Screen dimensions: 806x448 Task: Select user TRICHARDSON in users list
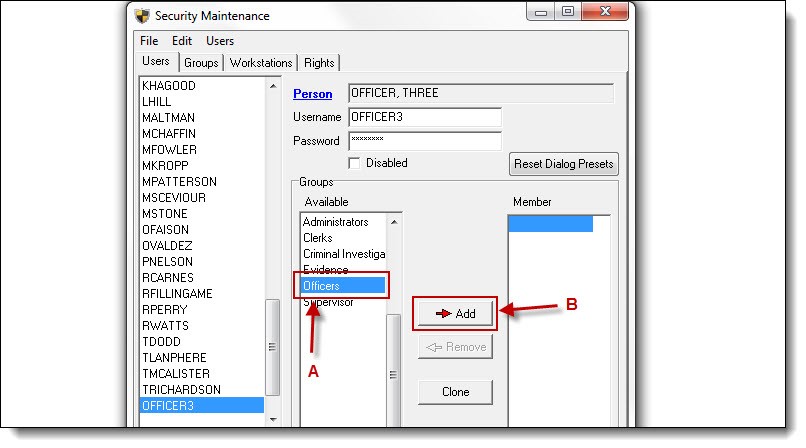[181, 389]
